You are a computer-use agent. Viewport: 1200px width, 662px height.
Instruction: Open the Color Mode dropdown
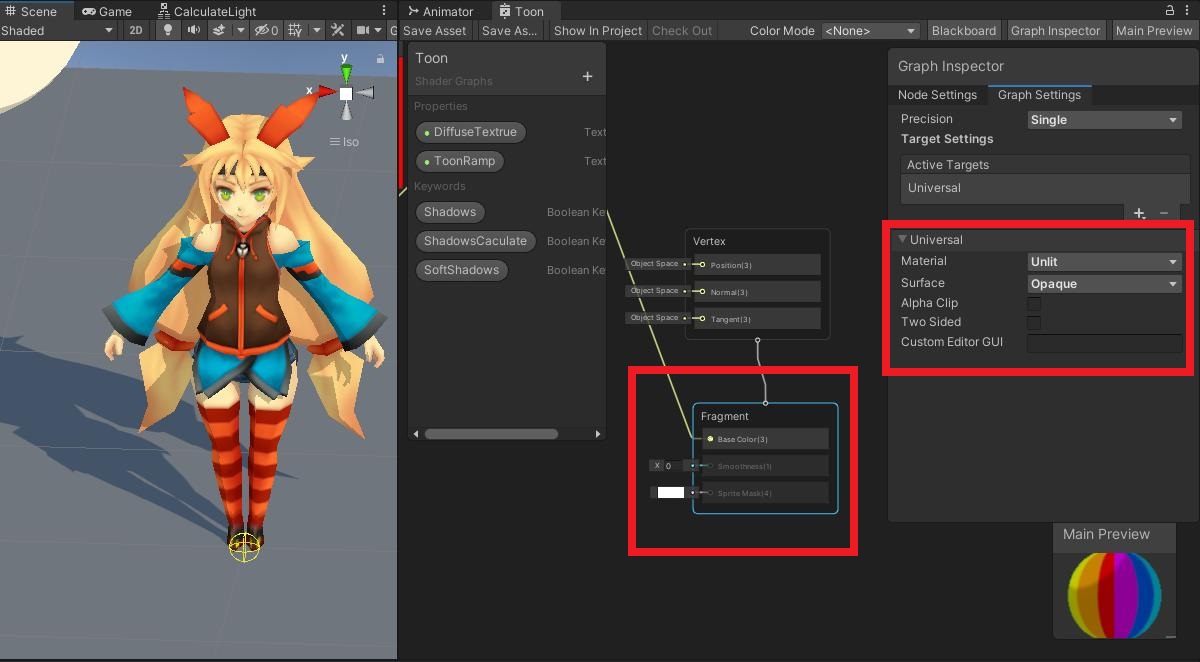(870, 31)
